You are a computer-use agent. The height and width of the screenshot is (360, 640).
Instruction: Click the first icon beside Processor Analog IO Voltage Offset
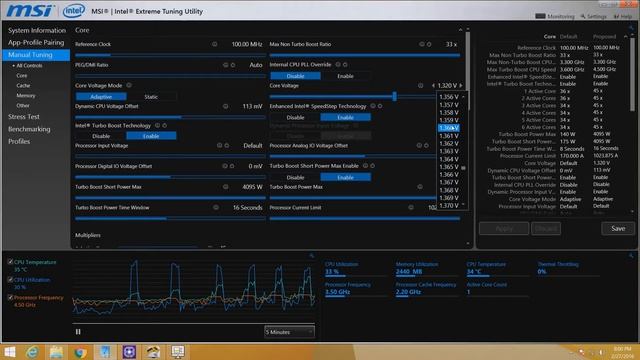tap(419, 146)
